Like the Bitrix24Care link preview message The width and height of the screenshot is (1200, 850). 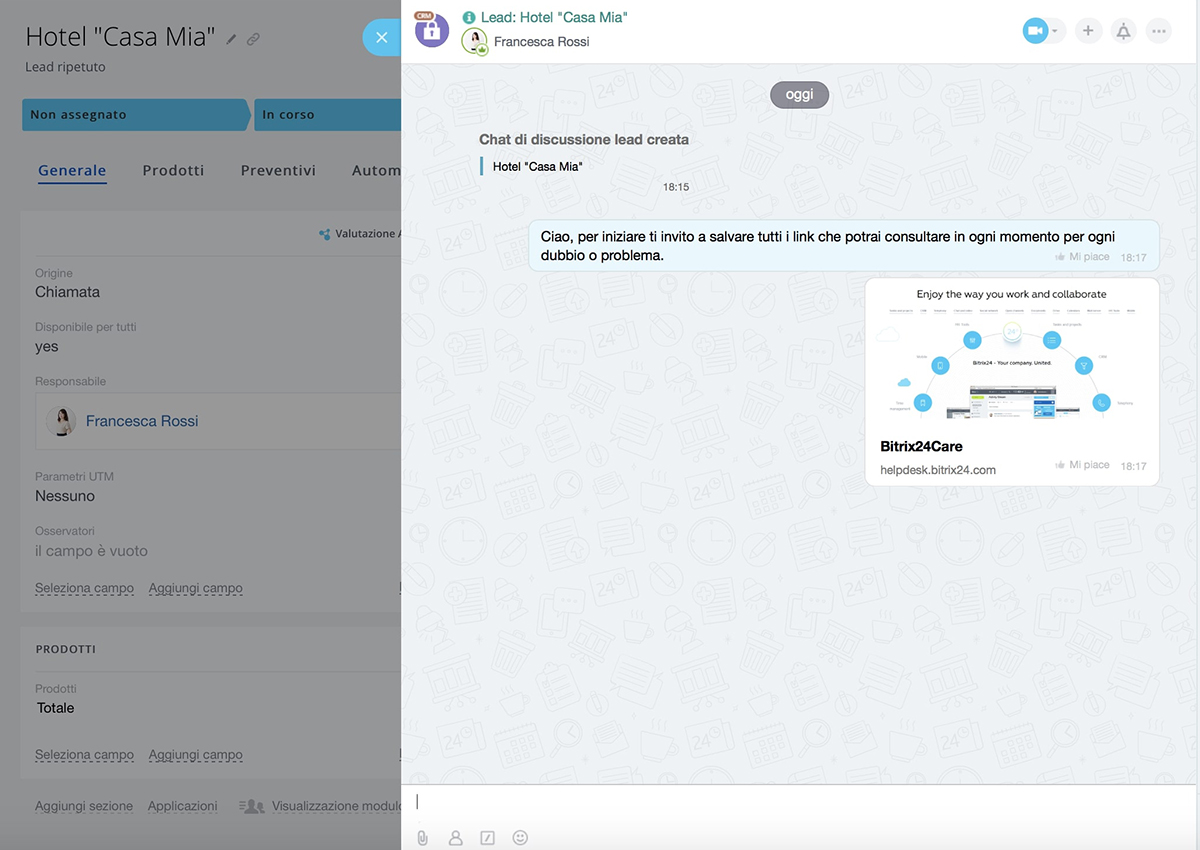[1082, 465]
